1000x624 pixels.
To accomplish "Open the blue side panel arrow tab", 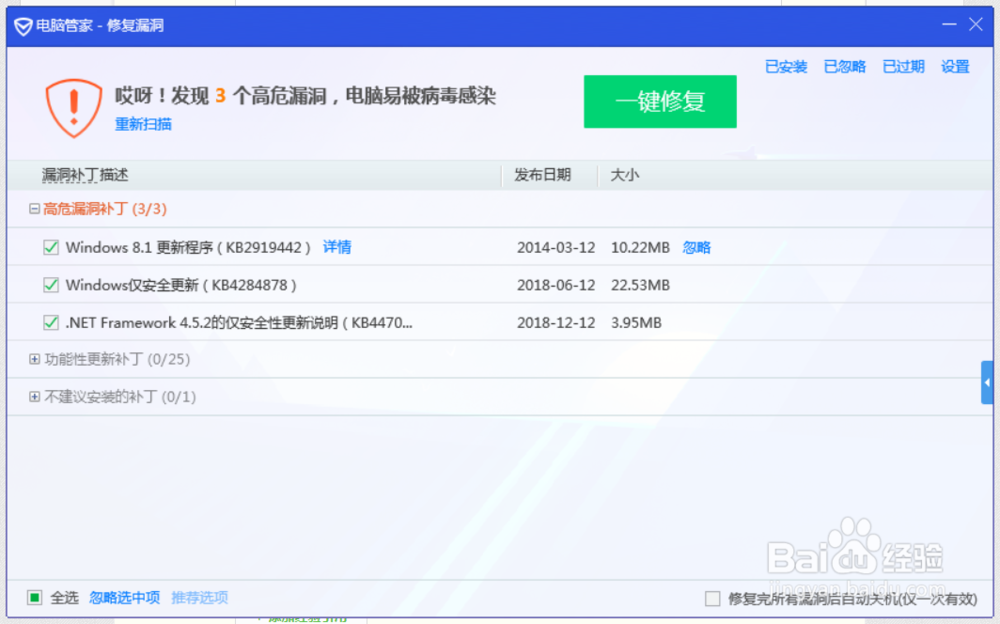I will (x=987, y=382).
